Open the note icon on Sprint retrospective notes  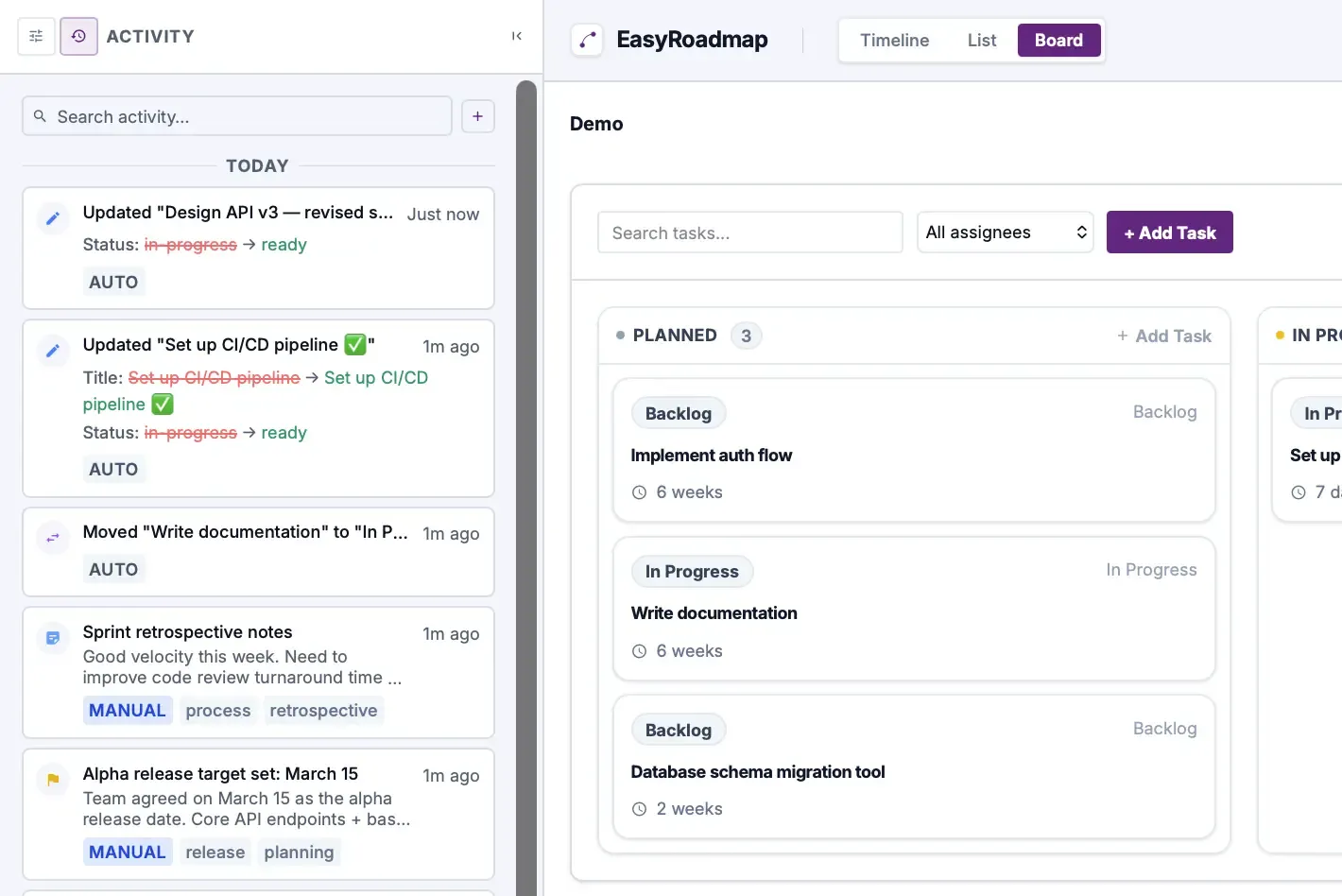pyautogui.click(x=52, y=637)
